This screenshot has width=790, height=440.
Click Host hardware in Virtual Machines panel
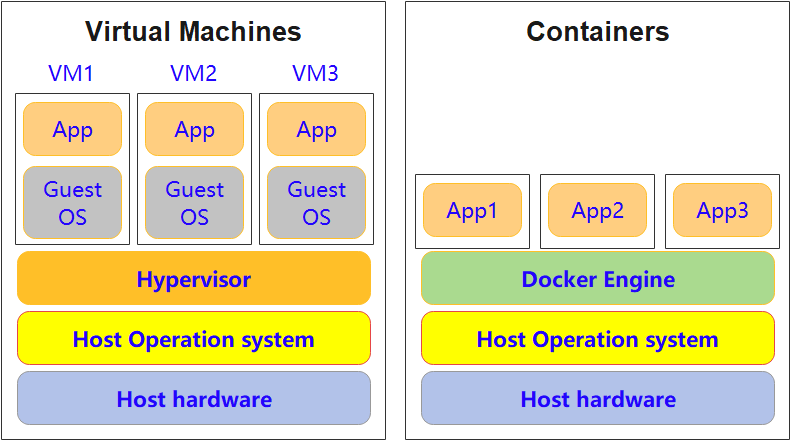pyautogui.click(x=194, y=398)
